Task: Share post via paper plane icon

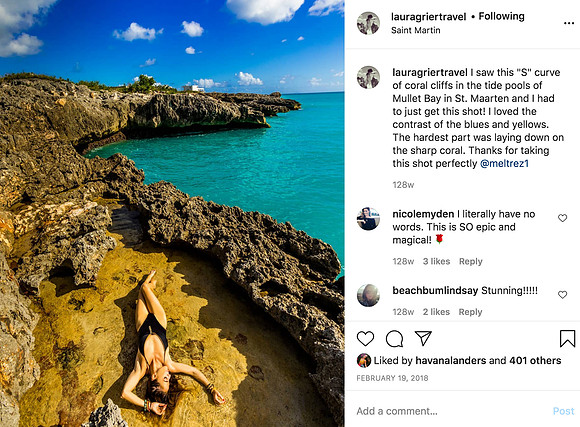Action: point(423,338)
